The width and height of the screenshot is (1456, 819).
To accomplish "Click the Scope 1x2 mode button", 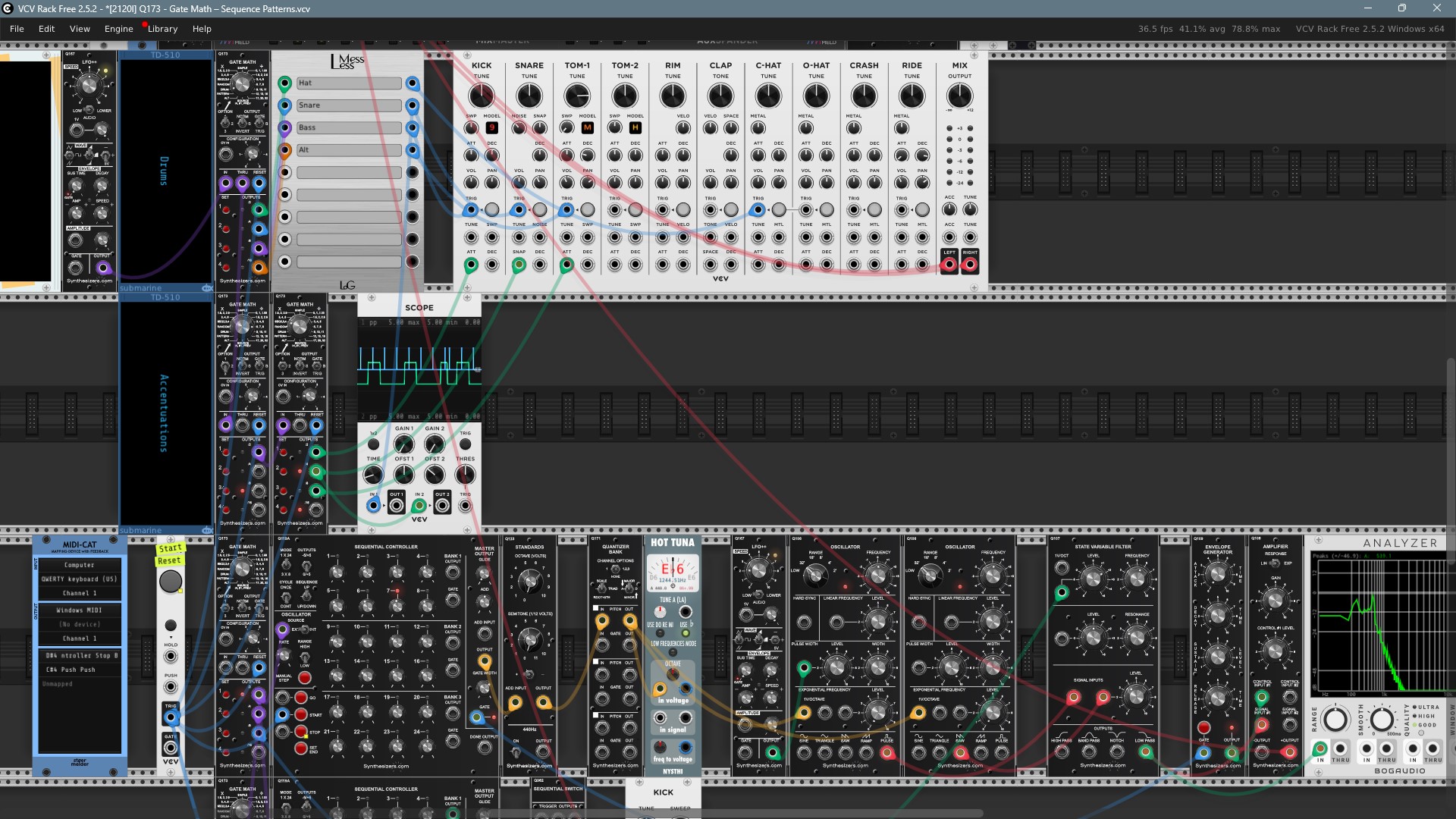I will pyautogui.click(x=373, y=444).
